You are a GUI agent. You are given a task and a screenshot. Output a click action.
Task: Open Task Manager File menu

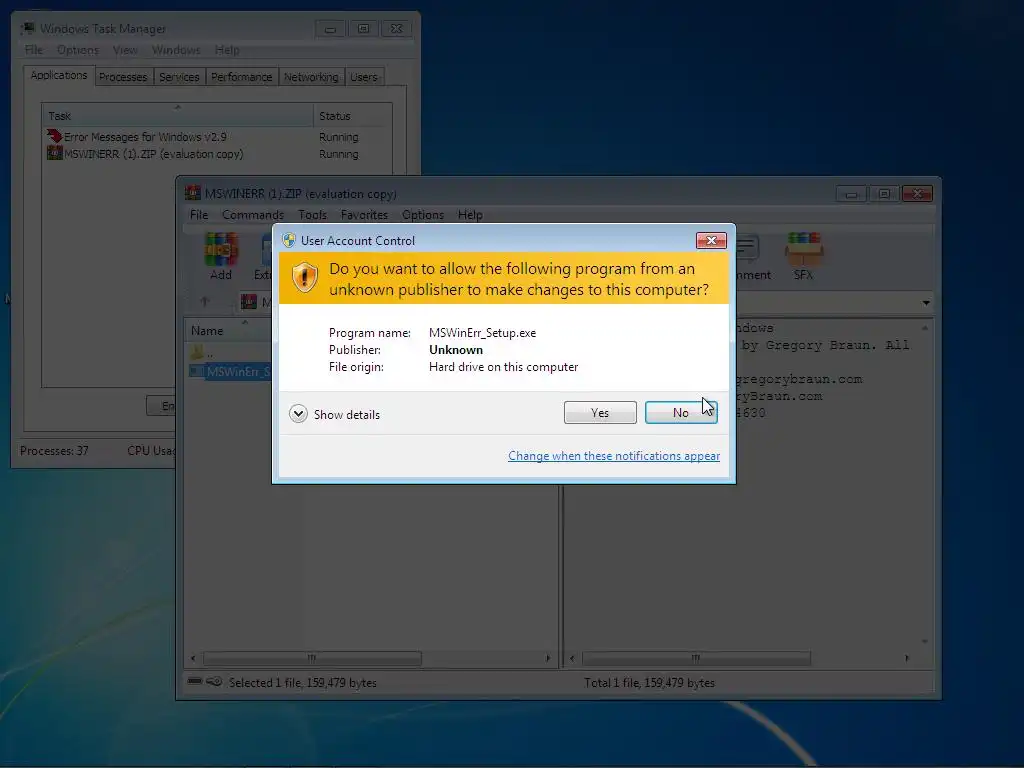tap(33, 50)
